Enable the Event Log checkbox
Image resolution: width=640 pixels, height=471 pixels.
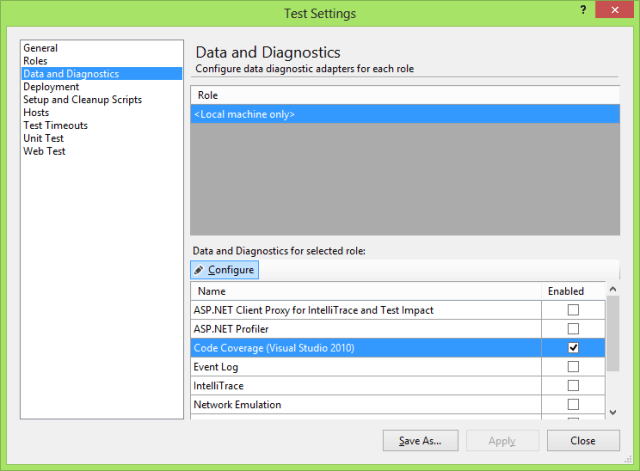[573, 367]
